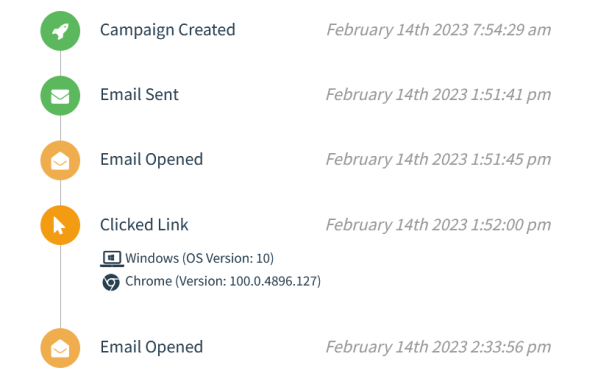Click the green rocket Campaign Created icon
598x390 pixels.
tap(60, 31)
